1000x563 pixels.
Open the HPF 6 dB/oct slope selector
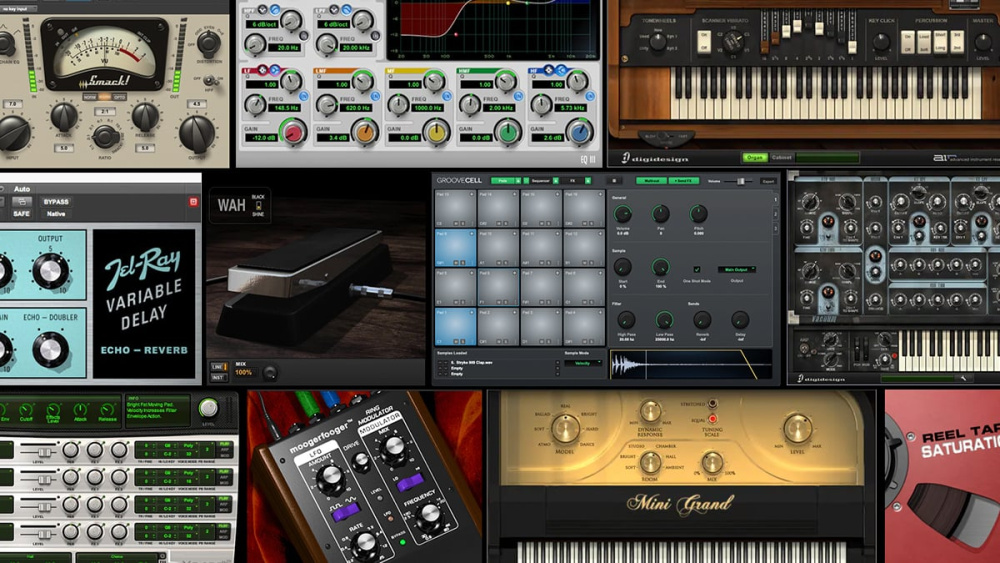click(x=264, y=23)
